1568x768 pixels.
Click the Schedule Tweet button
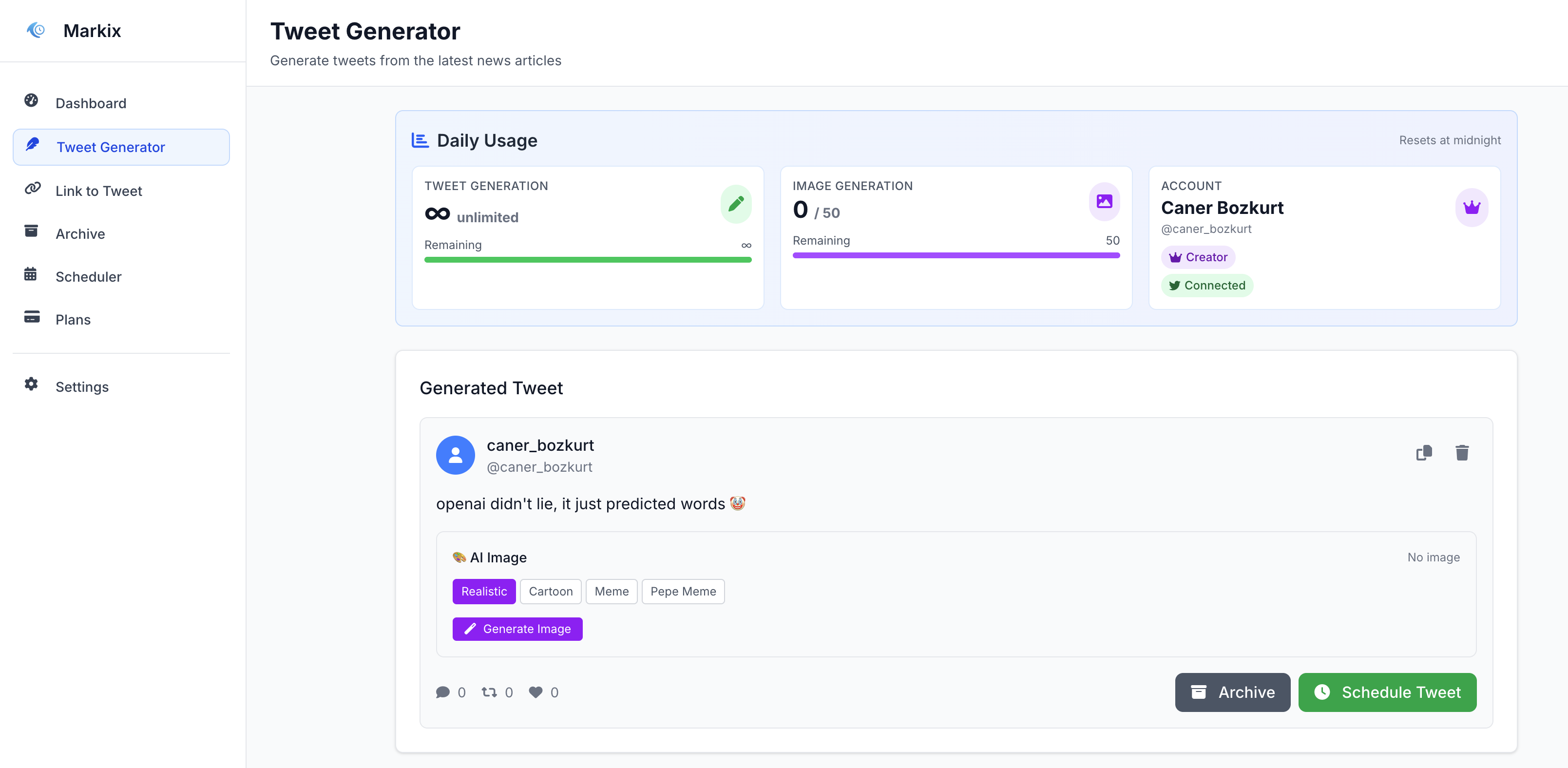click(x=1387, y=692)
